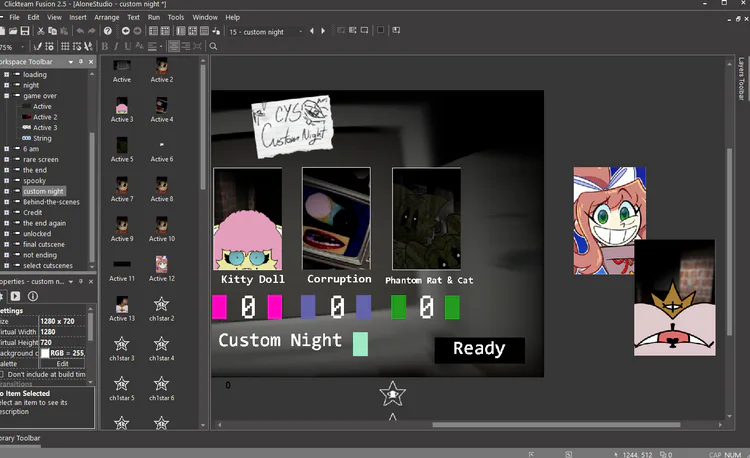The image size is (750, 458).
Task: Apply underline text formatting
Action: coord(127,46)
